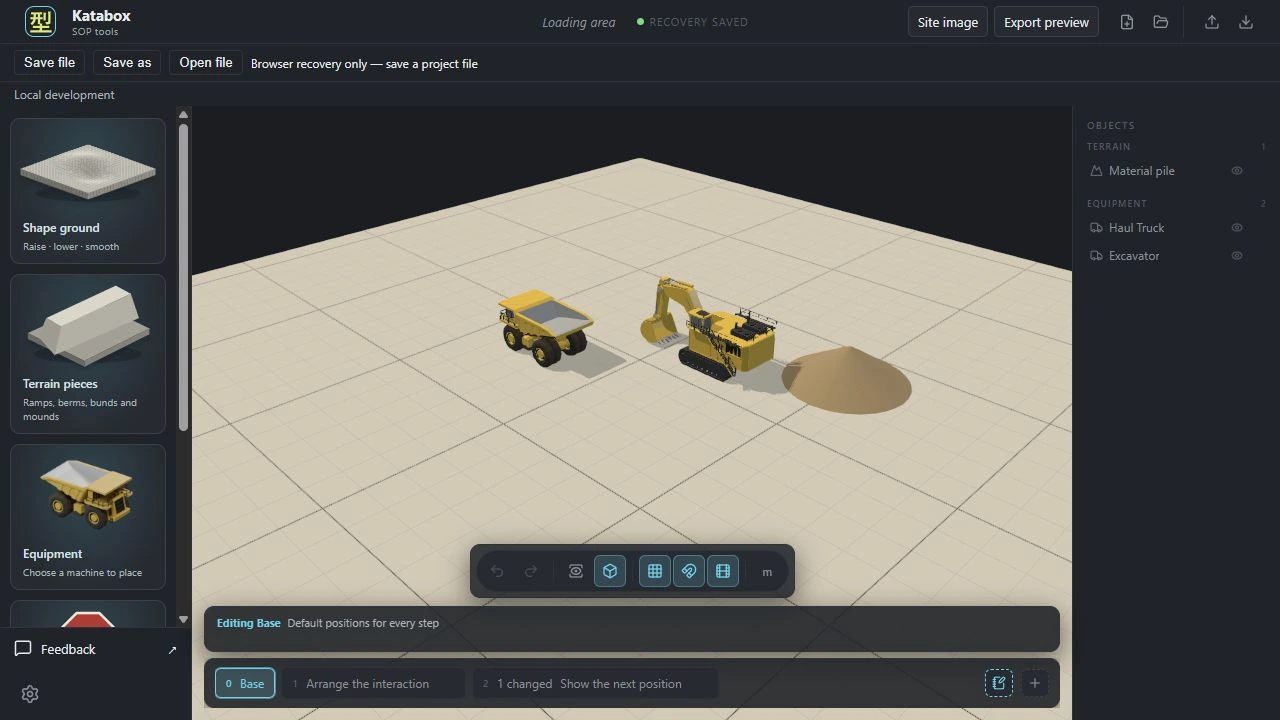Click the Material pile terrain icon

point(1096,171)
